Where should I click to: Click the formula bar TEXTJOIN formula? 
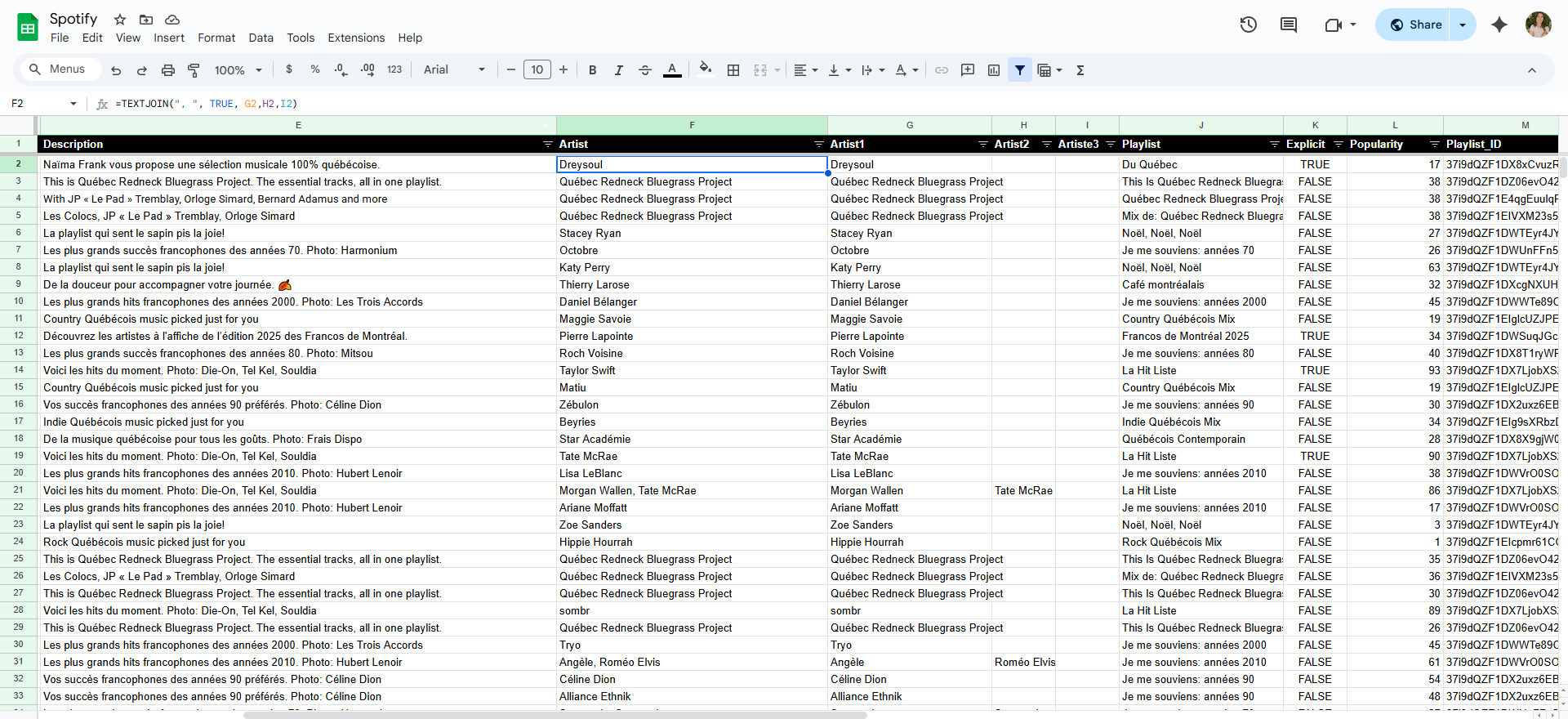[207, 104]
